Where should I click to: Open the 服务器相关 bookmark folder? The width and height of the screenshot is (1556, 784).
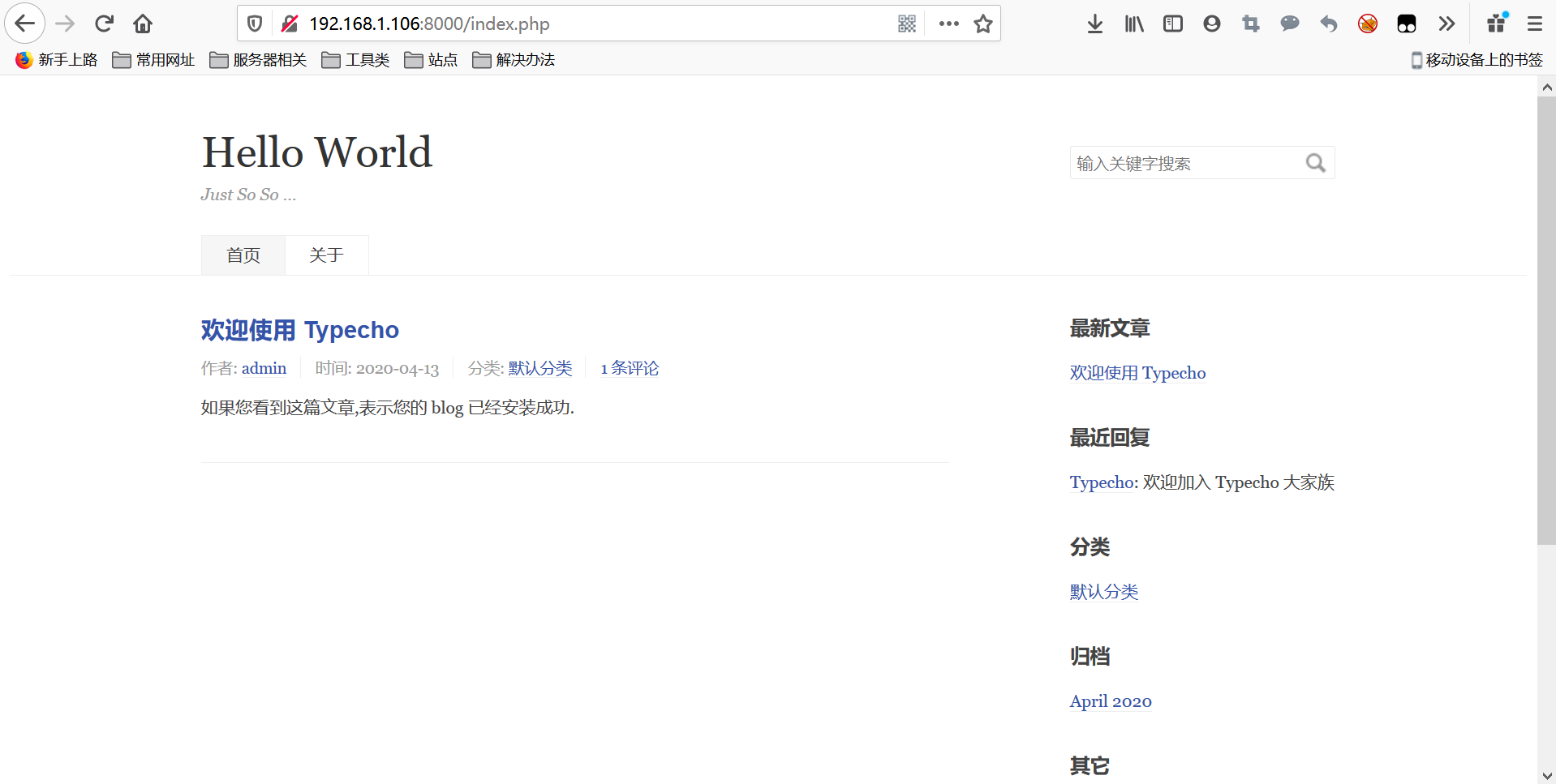pos(258,60)
